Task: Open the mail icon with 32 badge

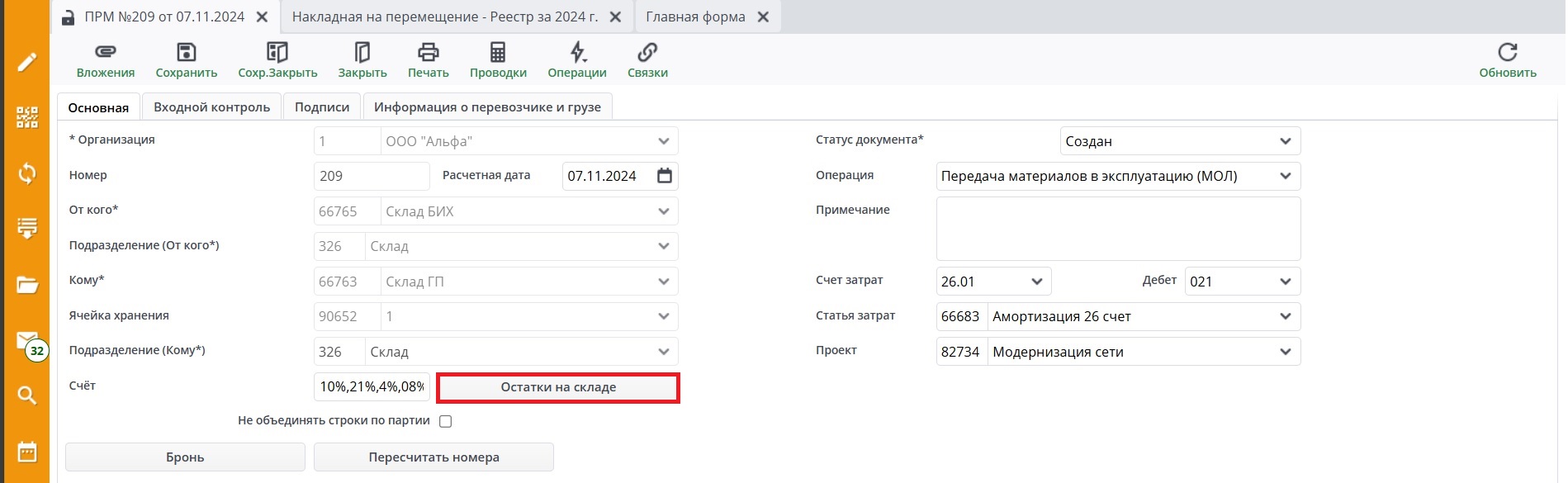Action: coord(28,342)
